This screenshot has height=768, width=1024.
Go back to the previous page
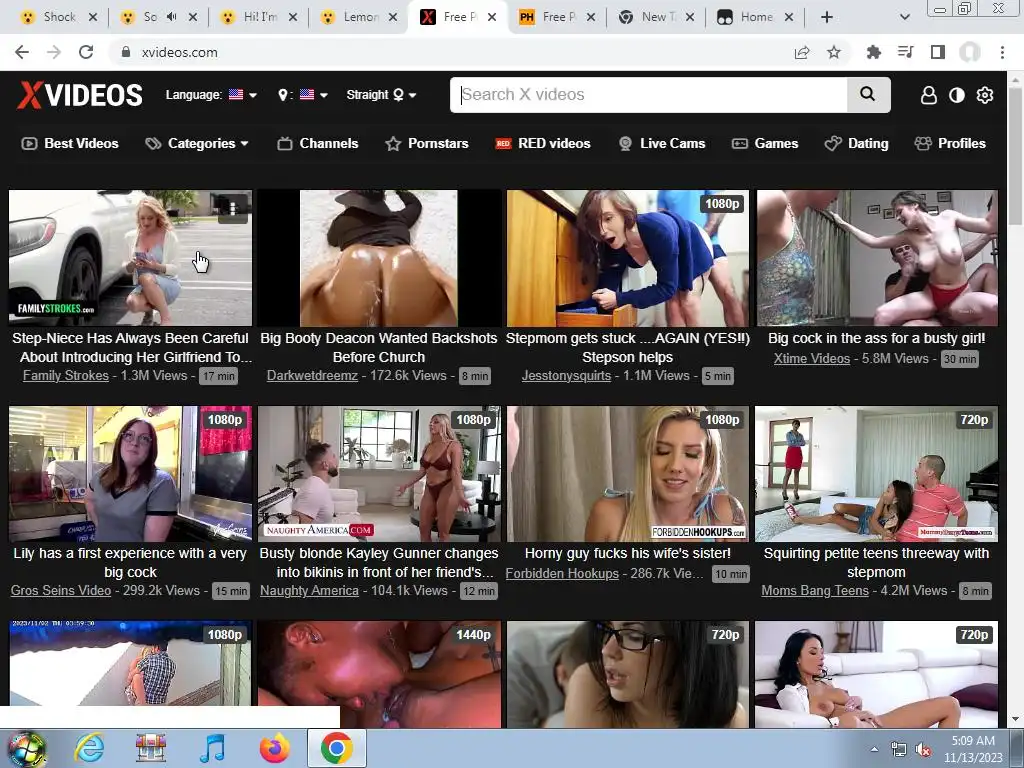point(22,52)
